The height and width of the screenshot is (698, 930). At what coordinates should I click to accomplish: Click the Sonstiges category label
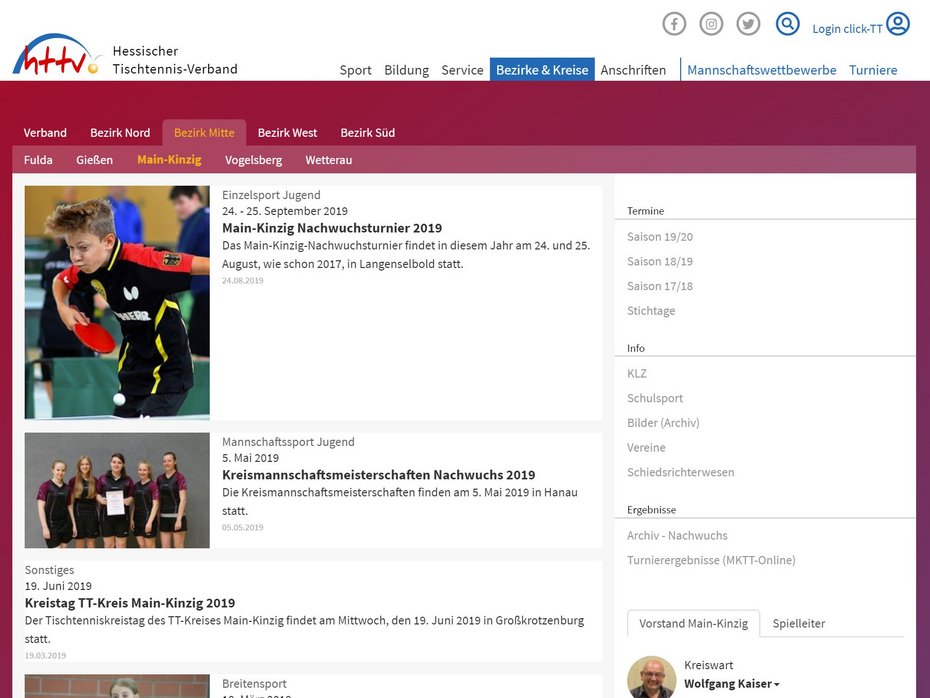[x=49, y=570]
